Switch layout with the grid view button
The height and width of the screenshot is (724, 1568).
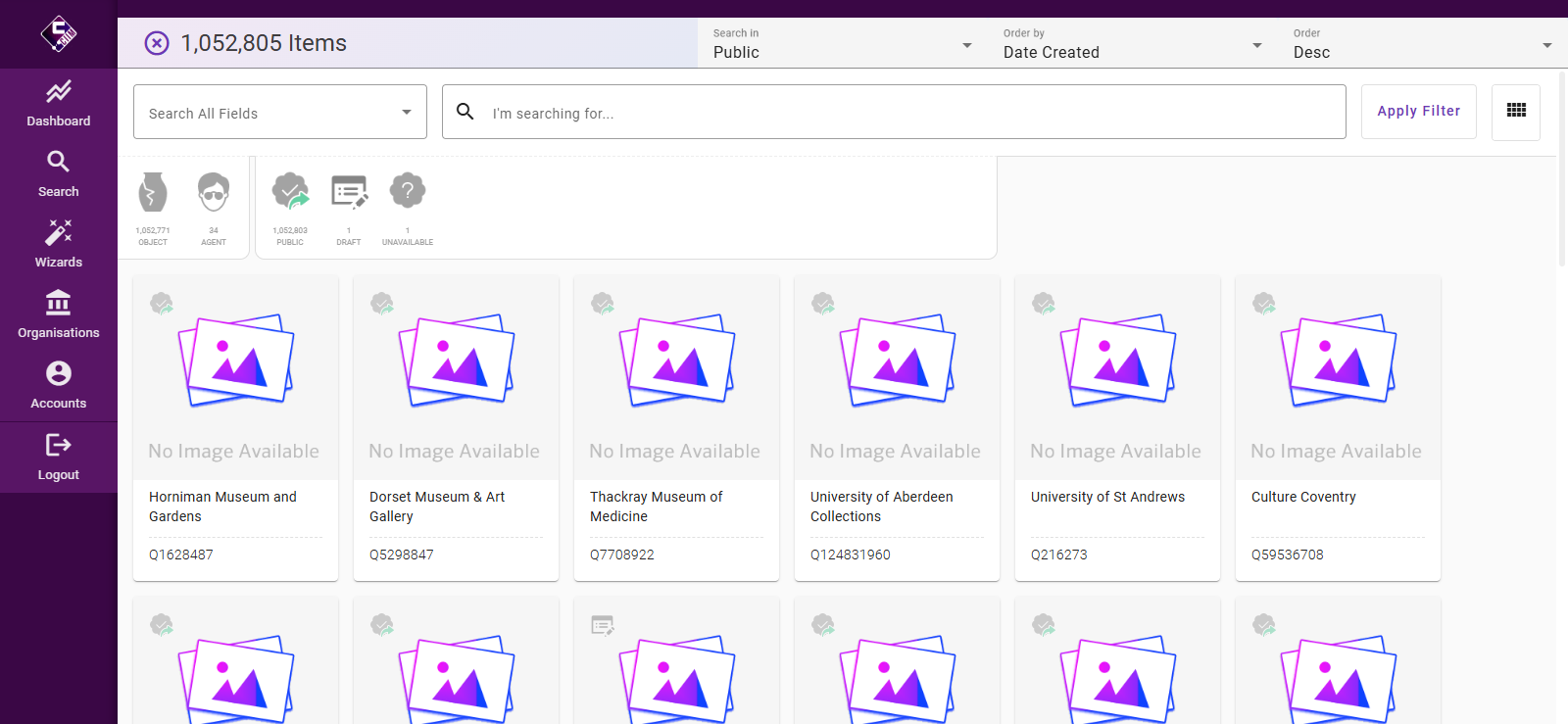(x=1516, y=112)
